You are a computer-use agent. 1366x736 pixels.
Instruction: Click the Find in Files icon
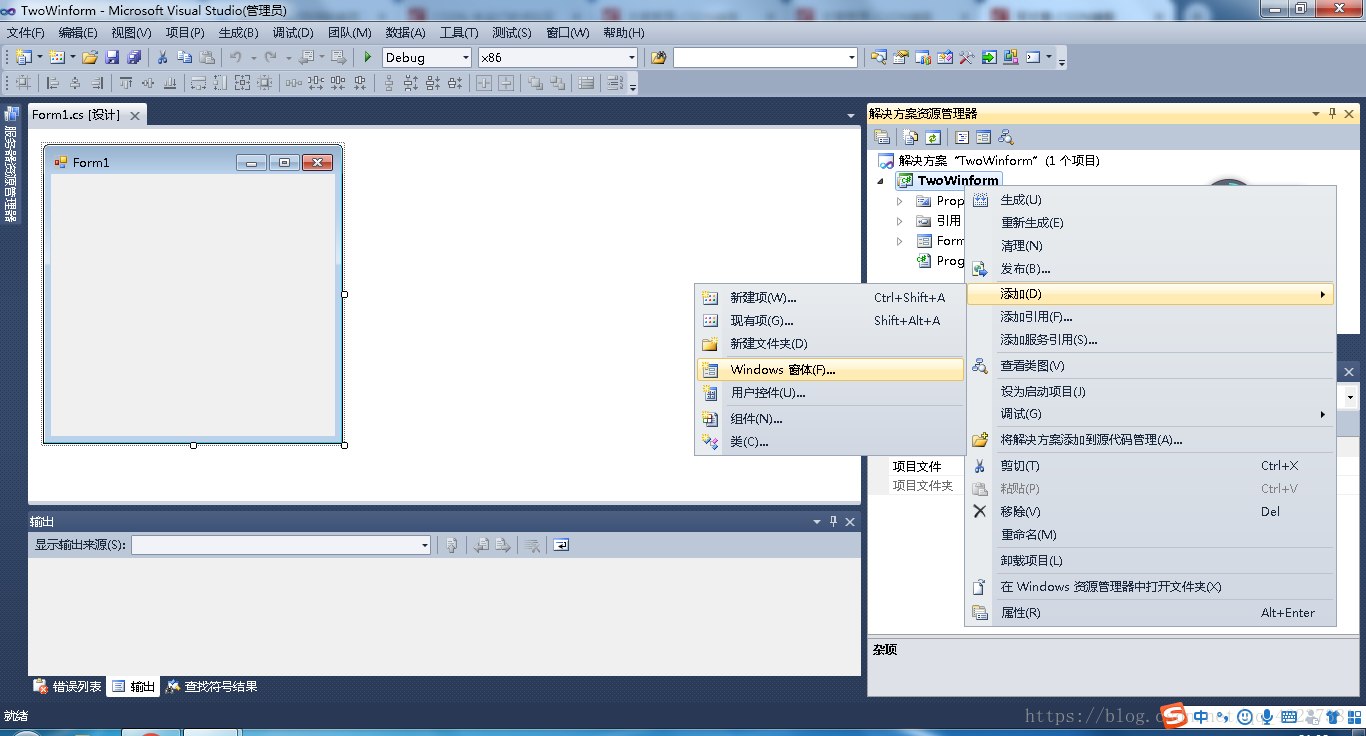(x=658, y=57)
